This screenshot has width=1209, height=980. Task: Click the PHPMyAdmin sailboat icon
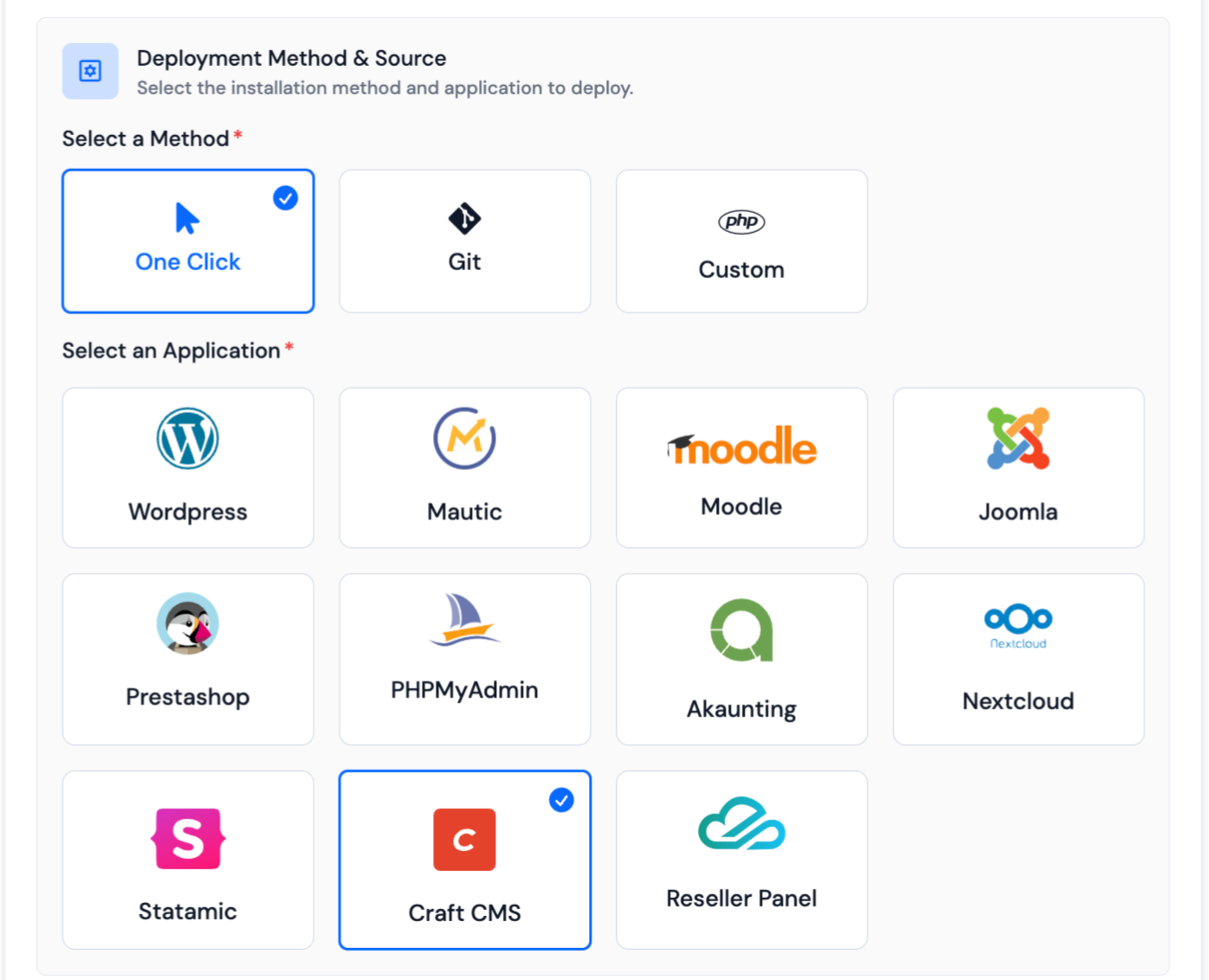point(464,623)
